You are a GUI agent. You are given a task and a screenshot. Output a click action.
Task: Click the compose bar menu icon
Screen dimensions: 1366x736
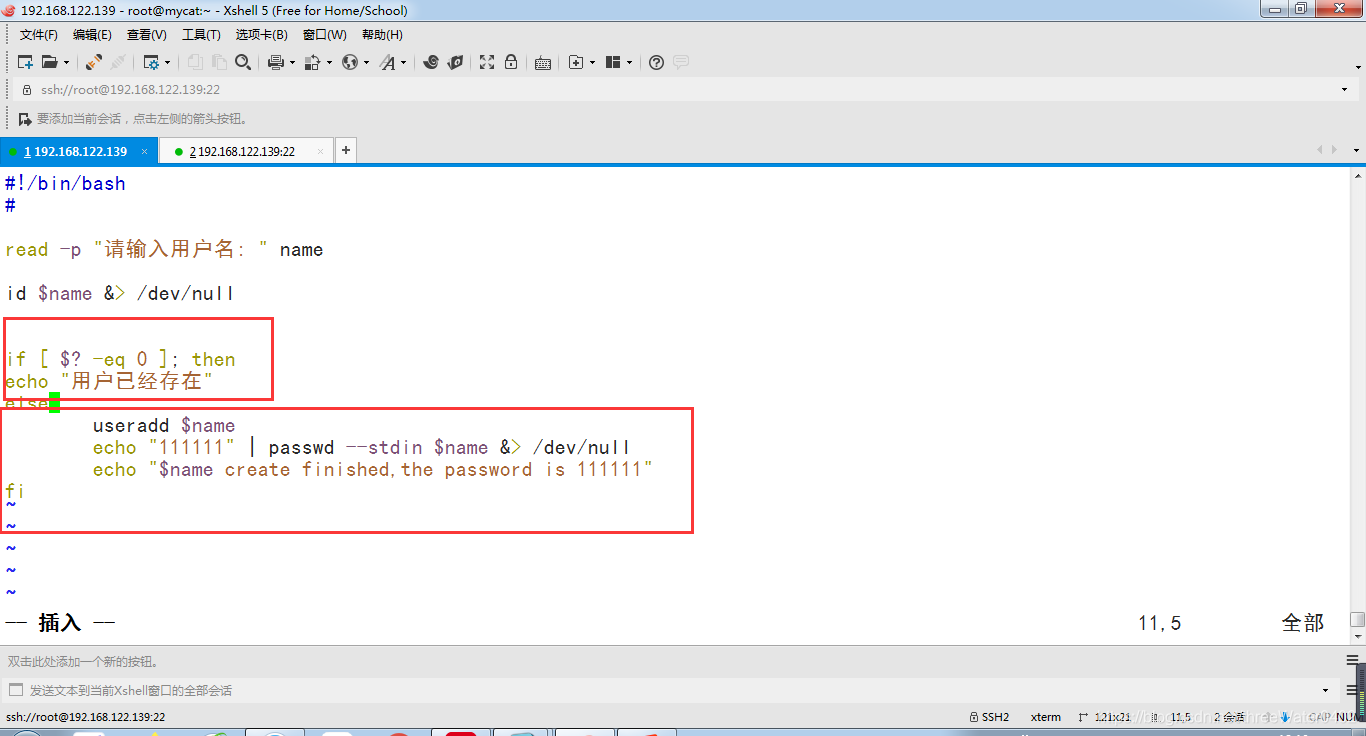[1351, 690]
